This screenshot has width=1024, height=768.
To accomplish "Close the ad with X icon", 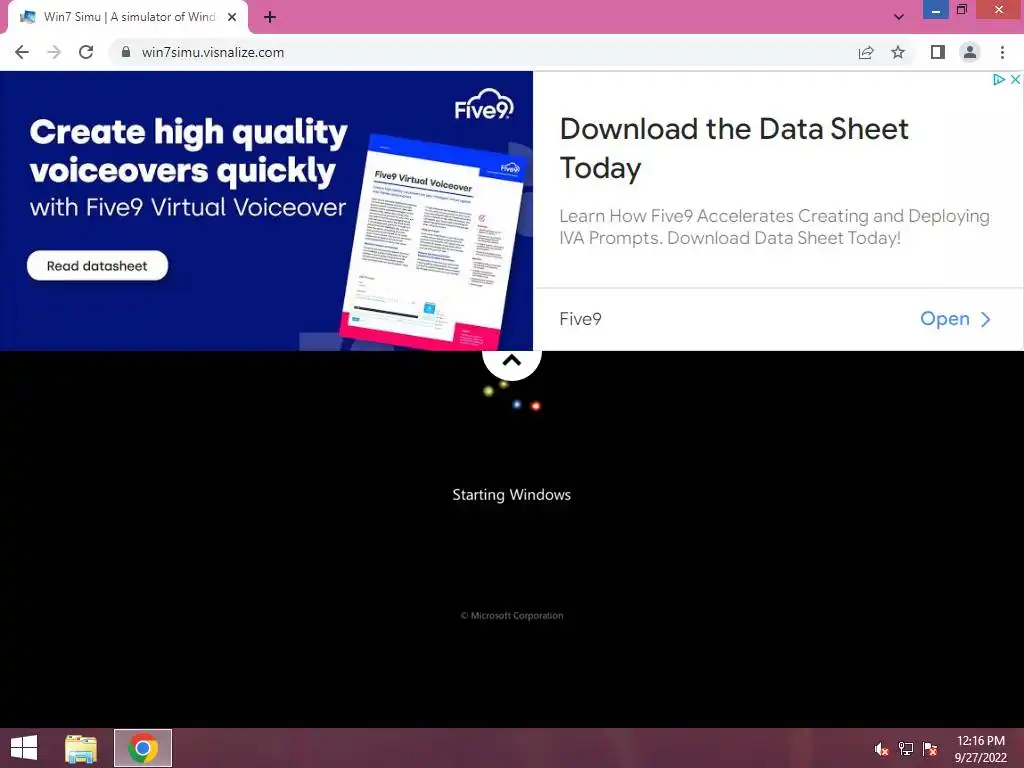I will click(1015, 79).
